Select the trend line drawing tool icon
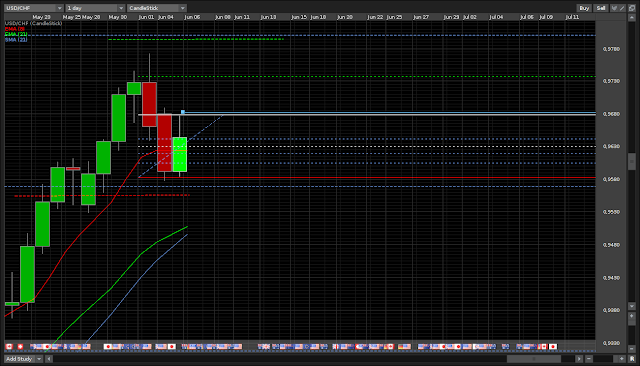 (x=622, y=8)
